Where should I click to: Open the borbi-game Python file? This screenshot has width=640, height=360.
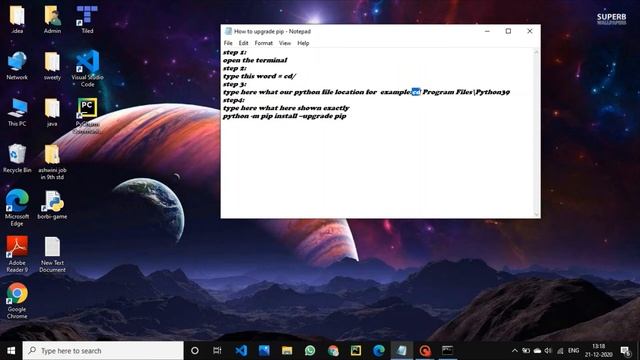click(x=52, y=205)
